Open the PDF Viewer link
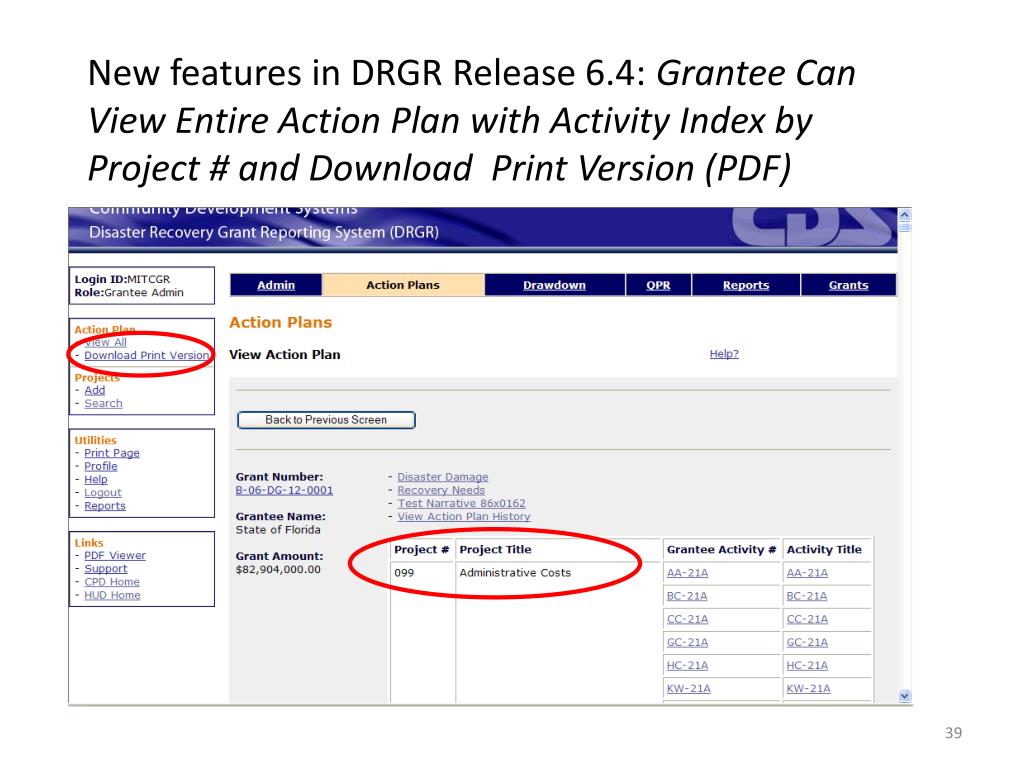This screenshot has width=1024, height=768. [x=115, y=555]
